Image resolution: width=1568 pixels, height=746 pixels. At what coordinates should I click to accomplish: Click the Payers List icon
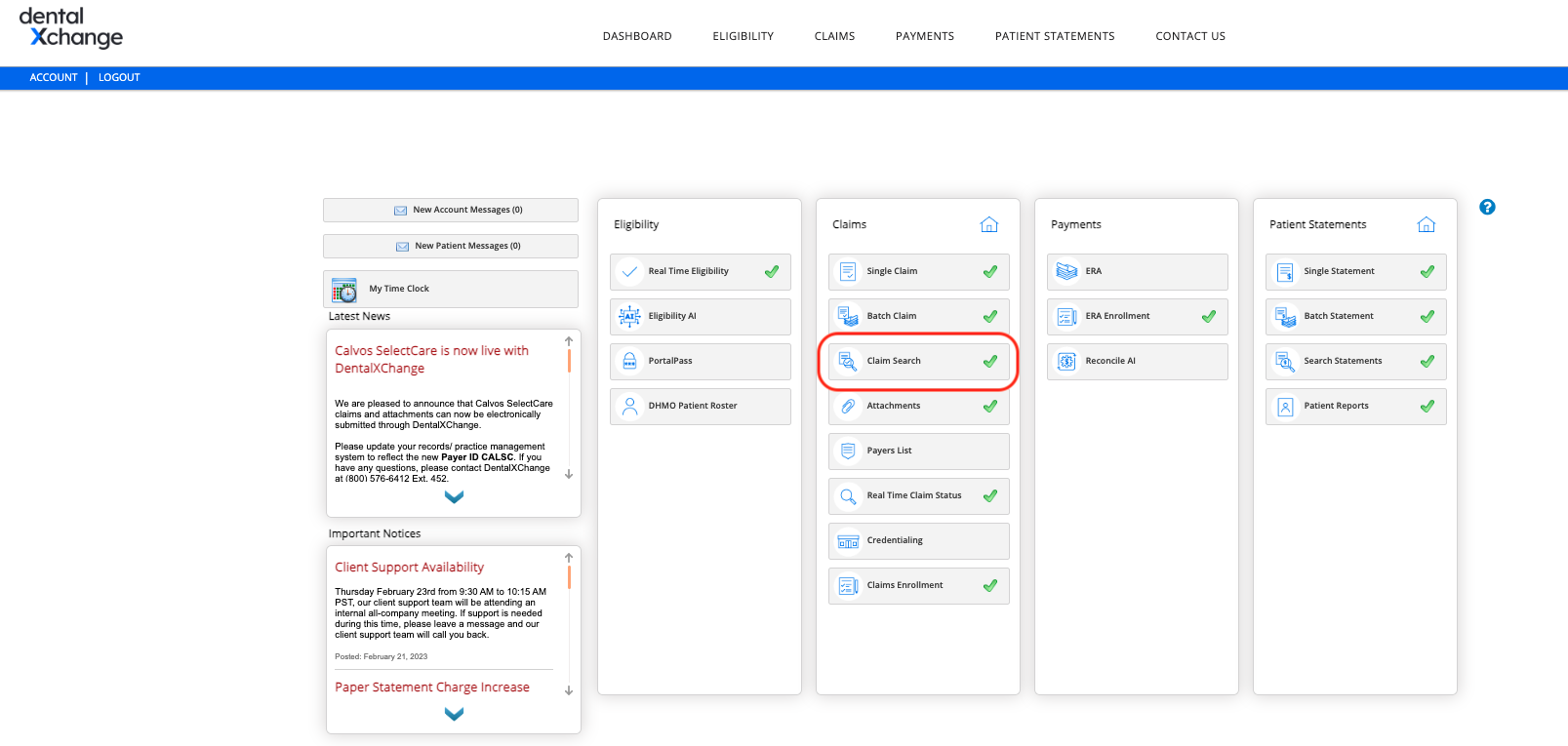[849, 451]
